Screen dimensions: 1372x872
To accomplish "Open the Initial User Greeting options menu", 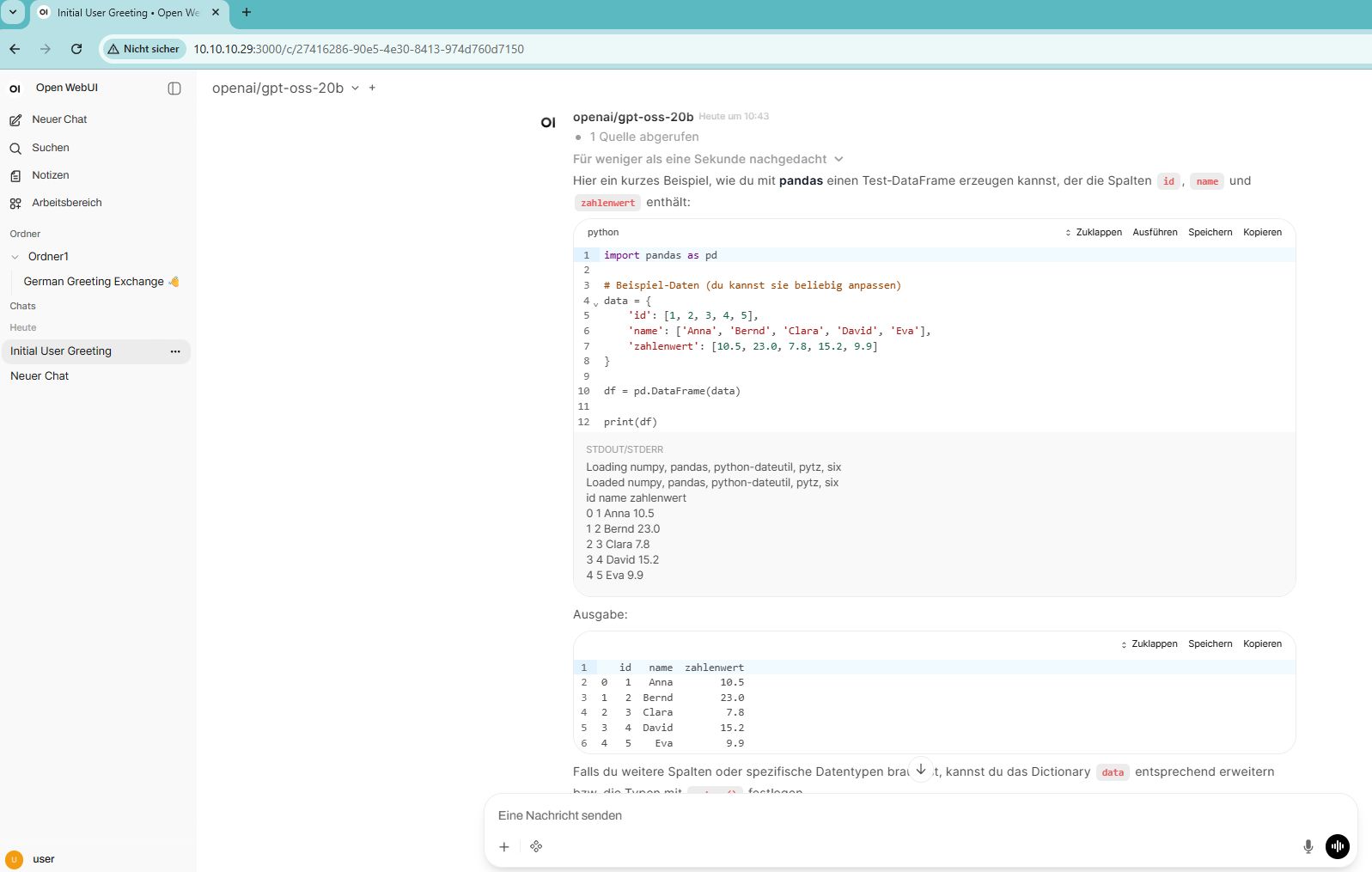I will pos(175,351).
